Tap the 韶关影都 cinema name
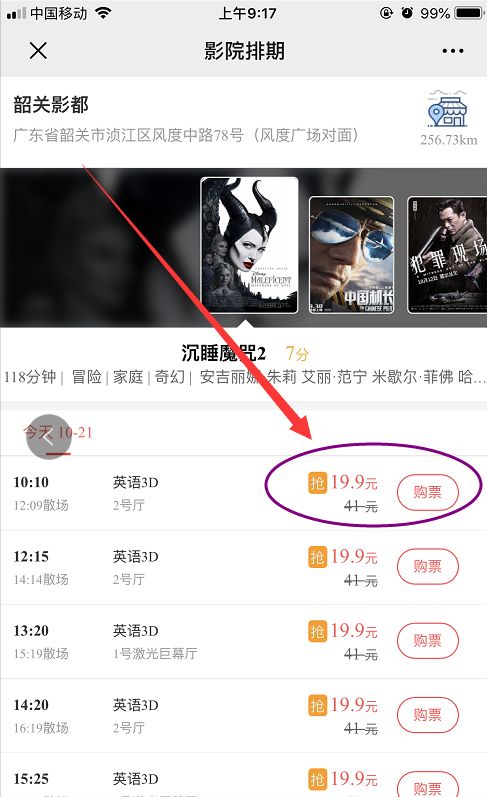 [x=51, y=105]
